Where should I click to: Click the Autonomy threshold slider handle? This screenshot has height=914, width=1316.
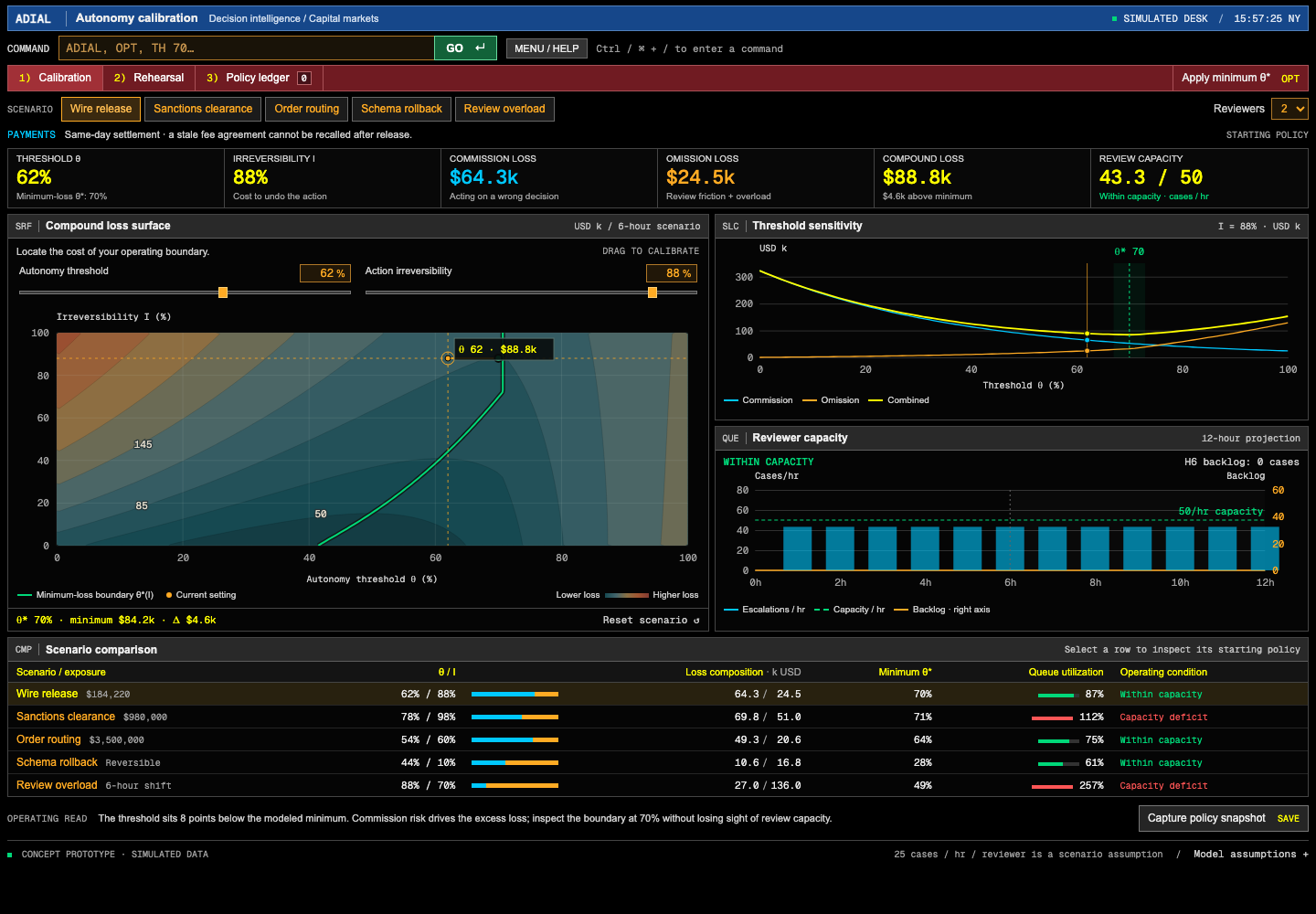point(223,292)
